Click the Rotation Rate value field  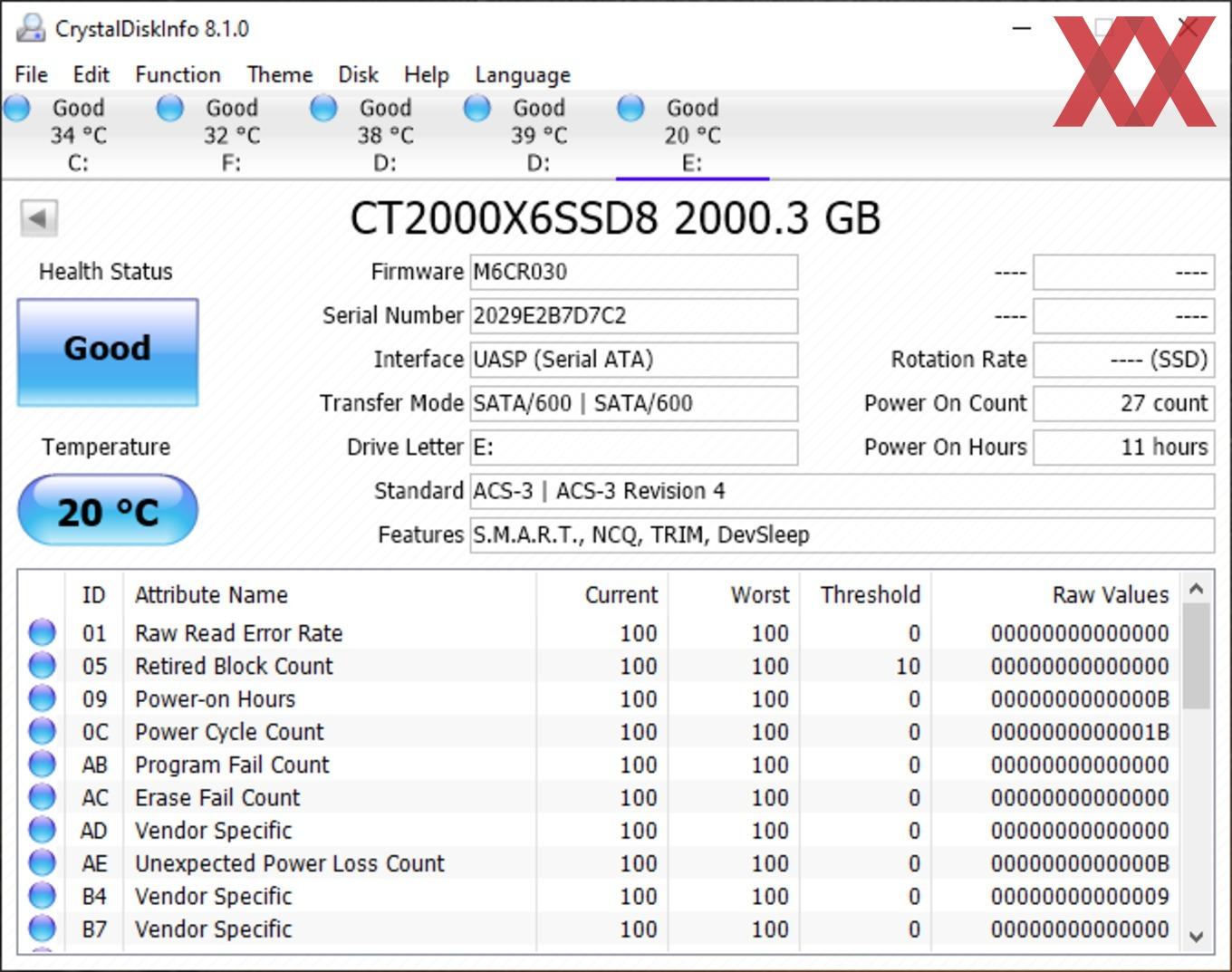pyautogui.click(x=1123, y=360)
